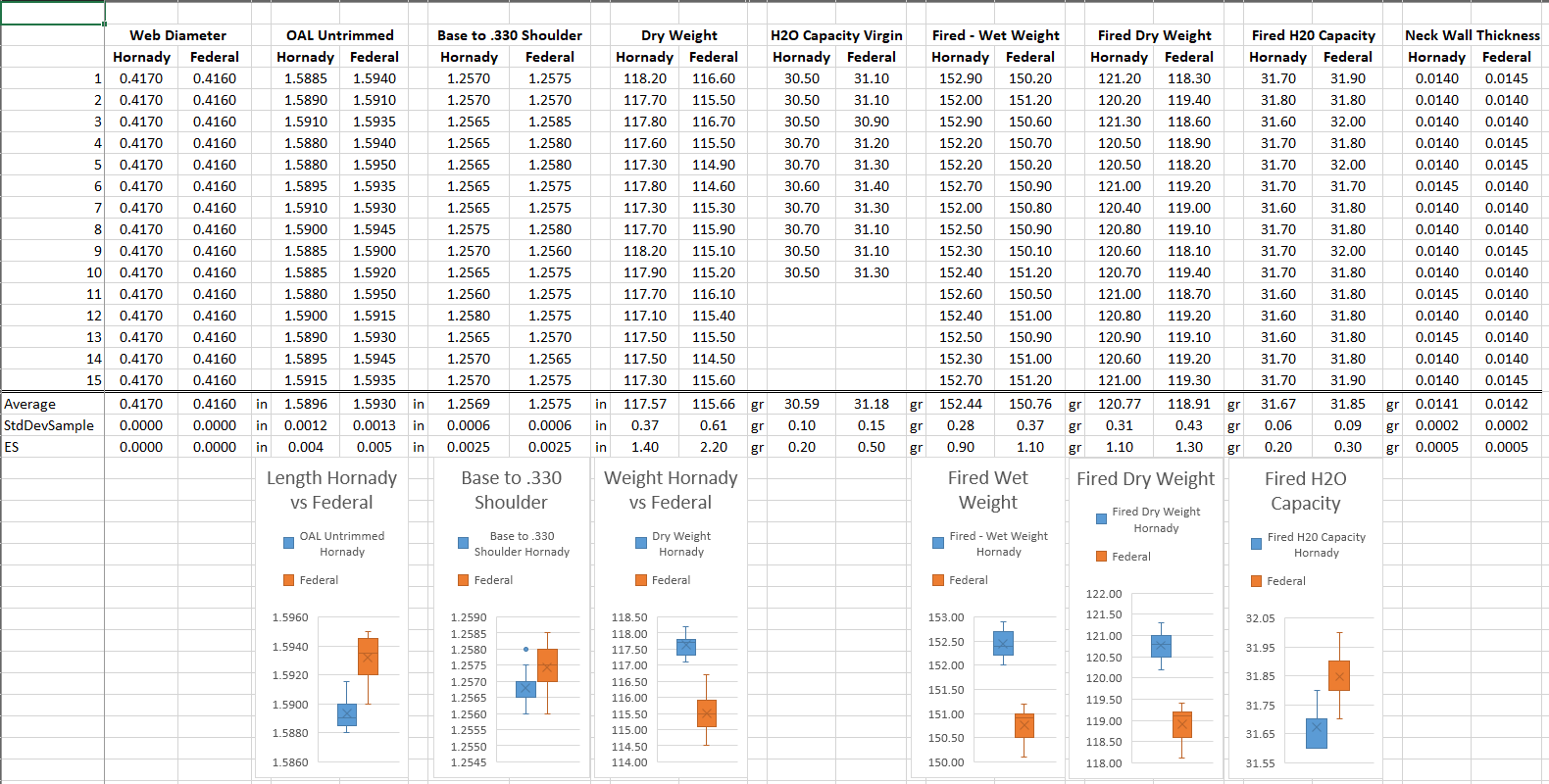Screen dimensions: 1549x784
Task: Click average Fired Wet Federal value 150.76
Action: (x=1029, y=404)
